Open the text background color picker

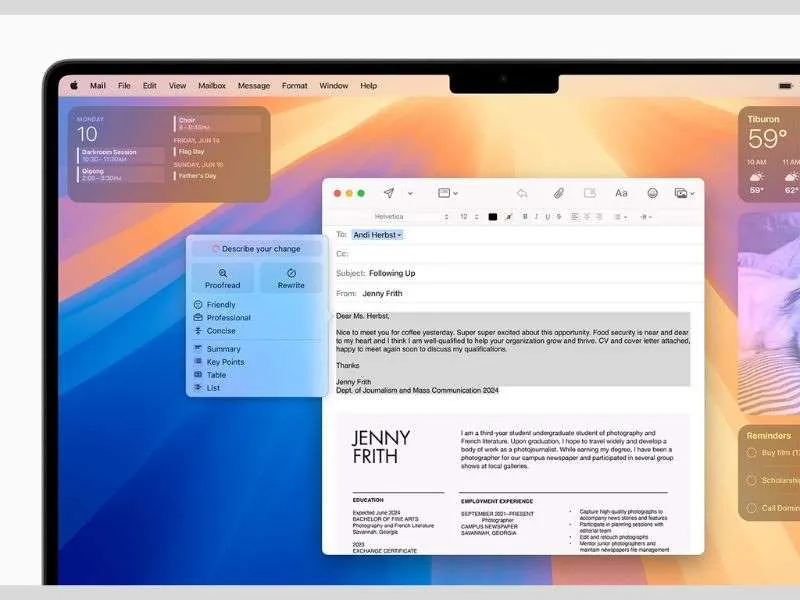(508, 217)
